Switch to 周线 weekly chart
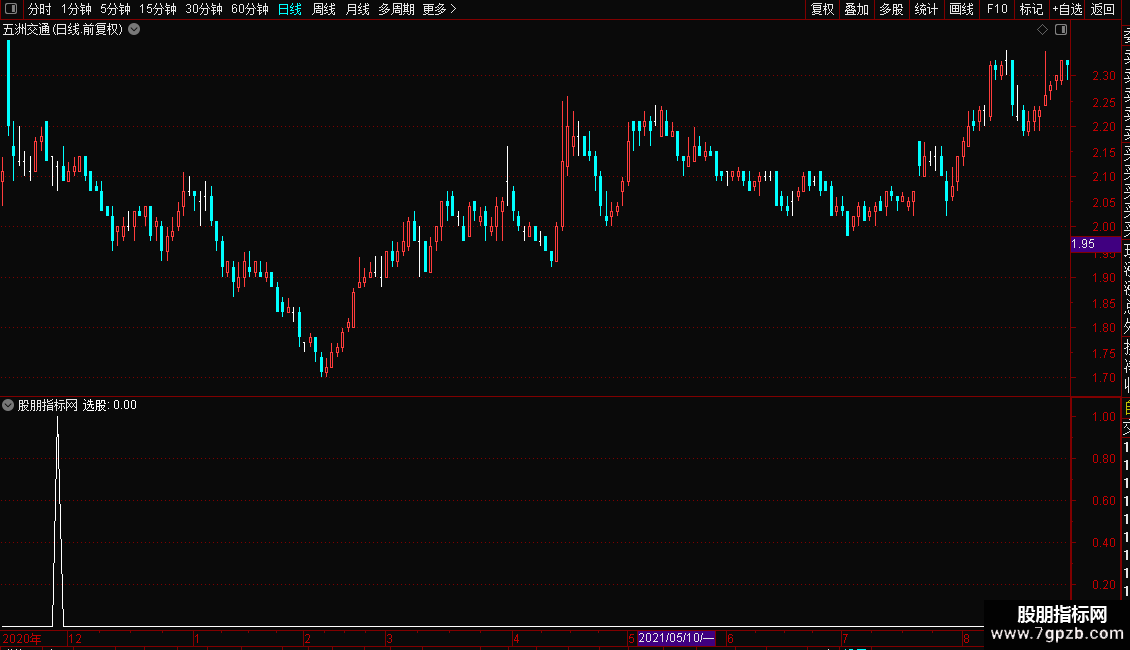Image resolution: width=1130 pixels, height=650 pixels. 324,9
